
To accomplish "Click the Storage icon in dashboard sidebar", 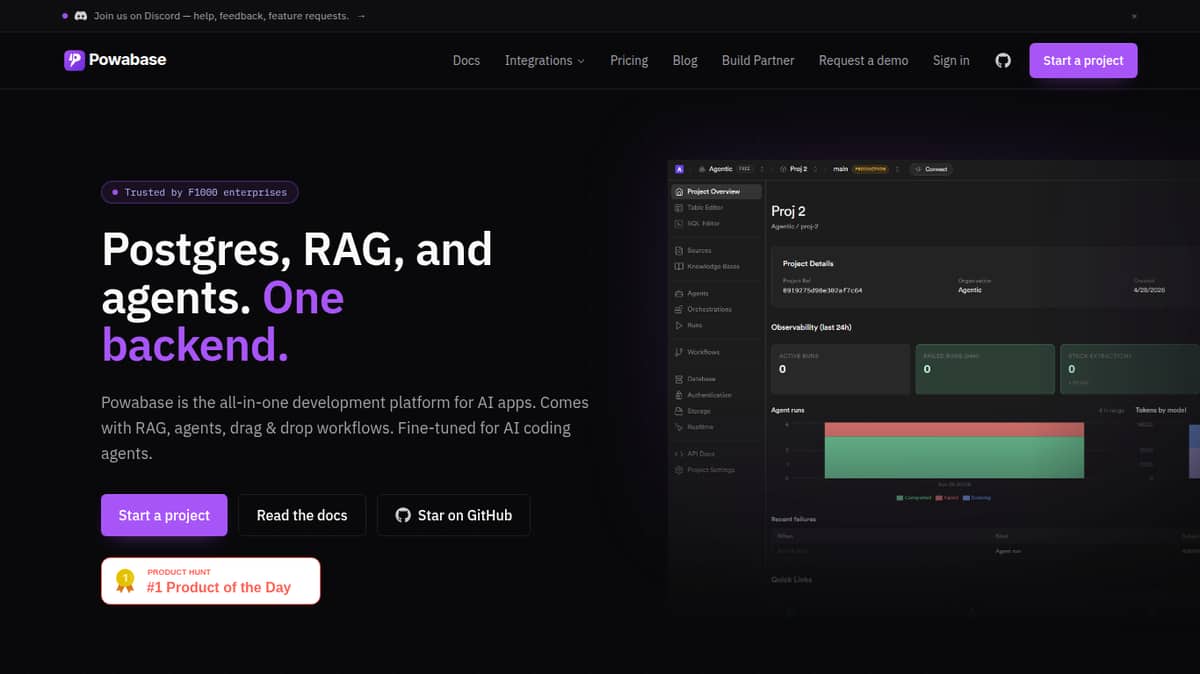I will pos(679,411).
